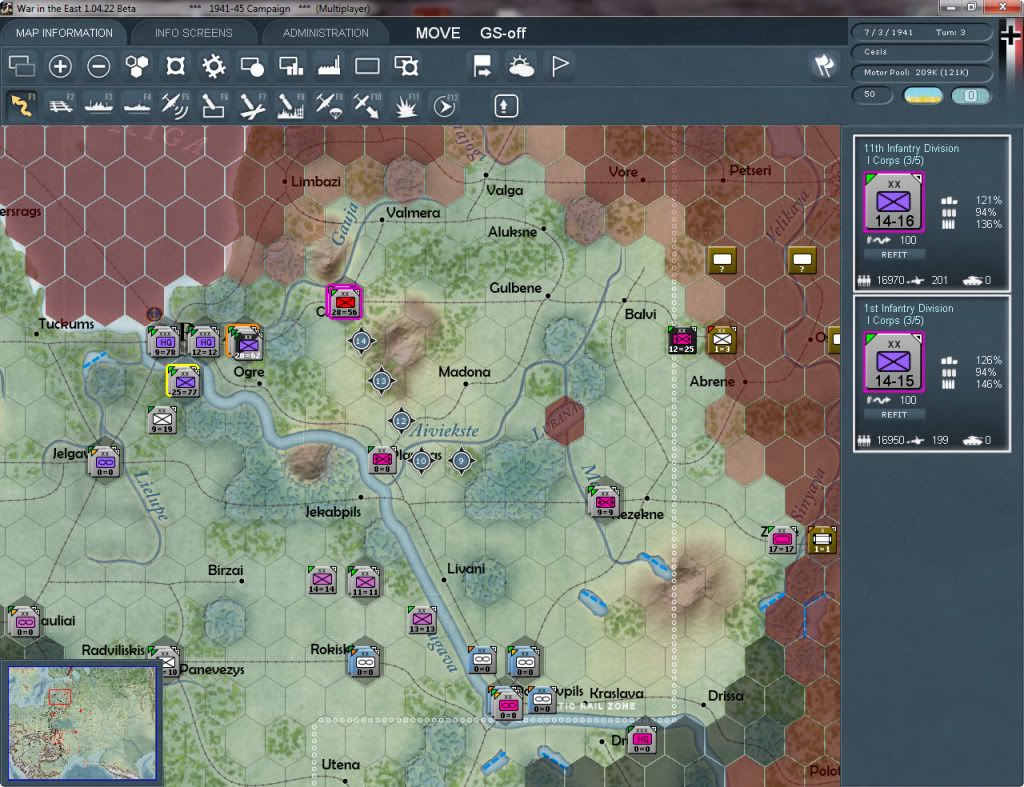
Task: Click the boxed up-arrow toolbar icon
Action: pyautogui.click(x=505, y=106)
